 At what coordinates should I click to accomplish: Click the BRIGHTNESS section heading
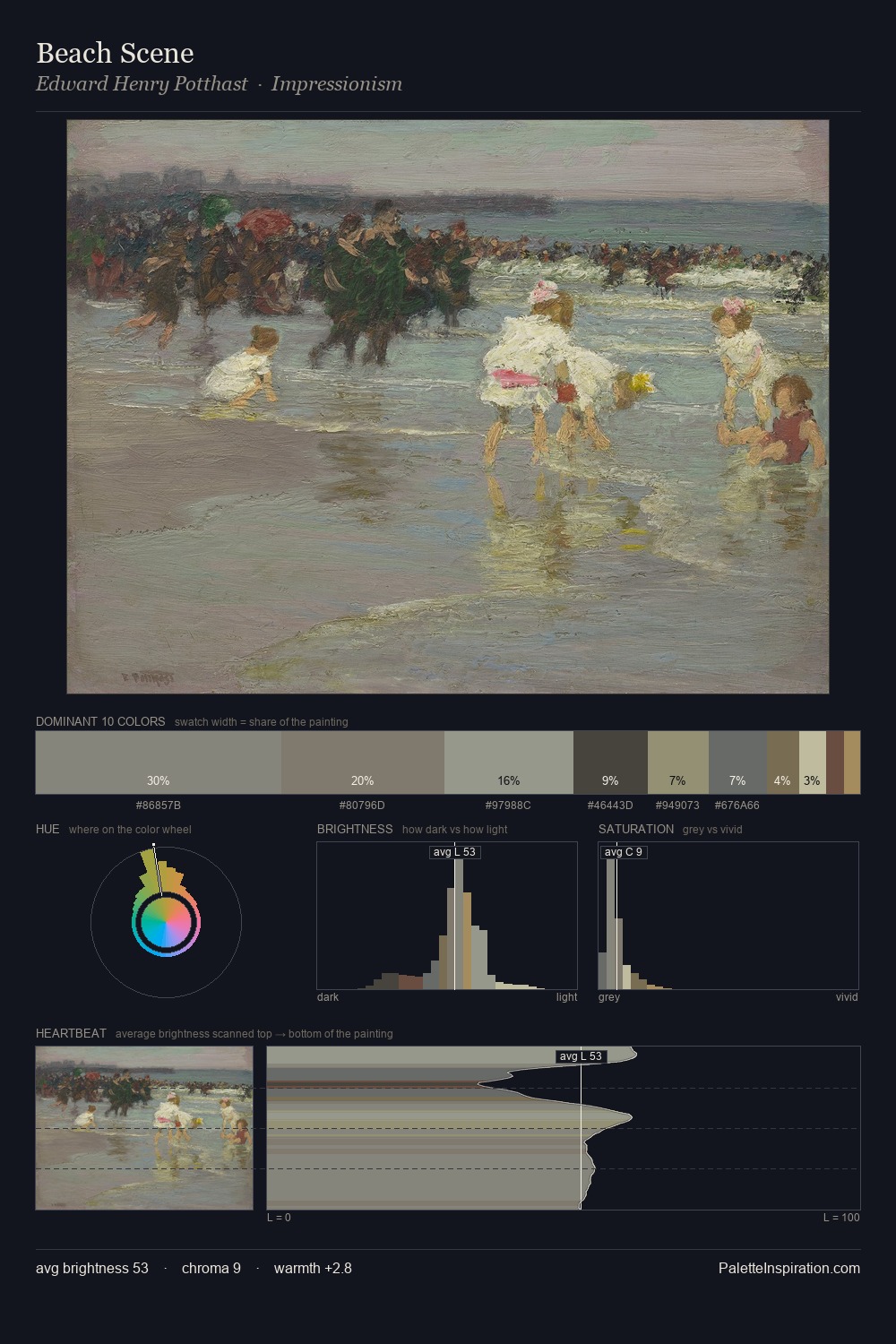pos(355,829)
